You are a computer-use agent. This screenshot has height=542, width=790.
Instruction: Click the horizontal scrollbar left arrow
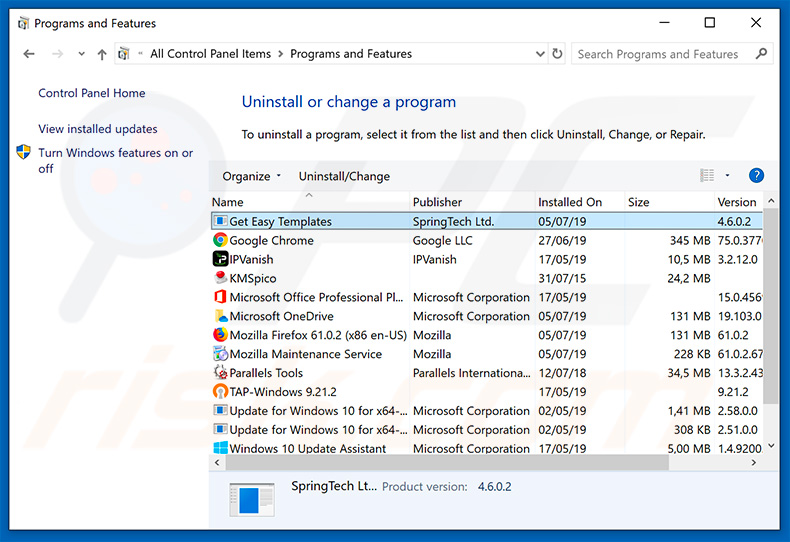click(217, 462)
